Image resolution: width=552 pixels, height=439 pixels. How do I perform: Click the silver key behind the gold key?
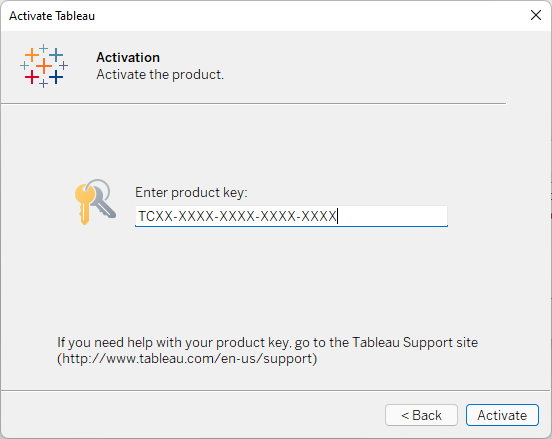point(104,203)
